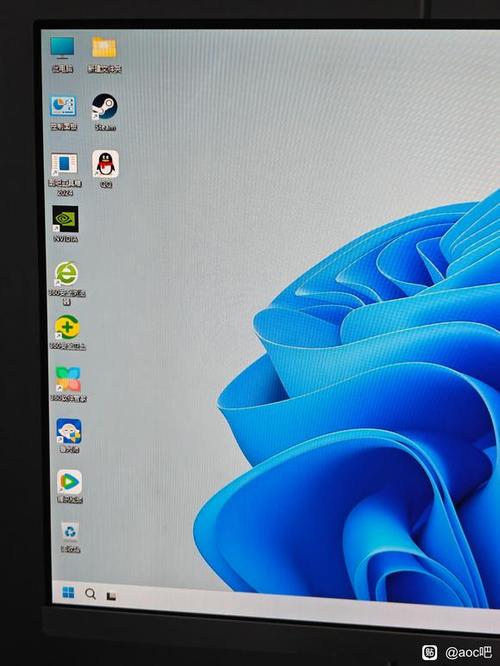500x666 pixels.
Task: Open Task View on the taskbar
Action: [111, 596]
